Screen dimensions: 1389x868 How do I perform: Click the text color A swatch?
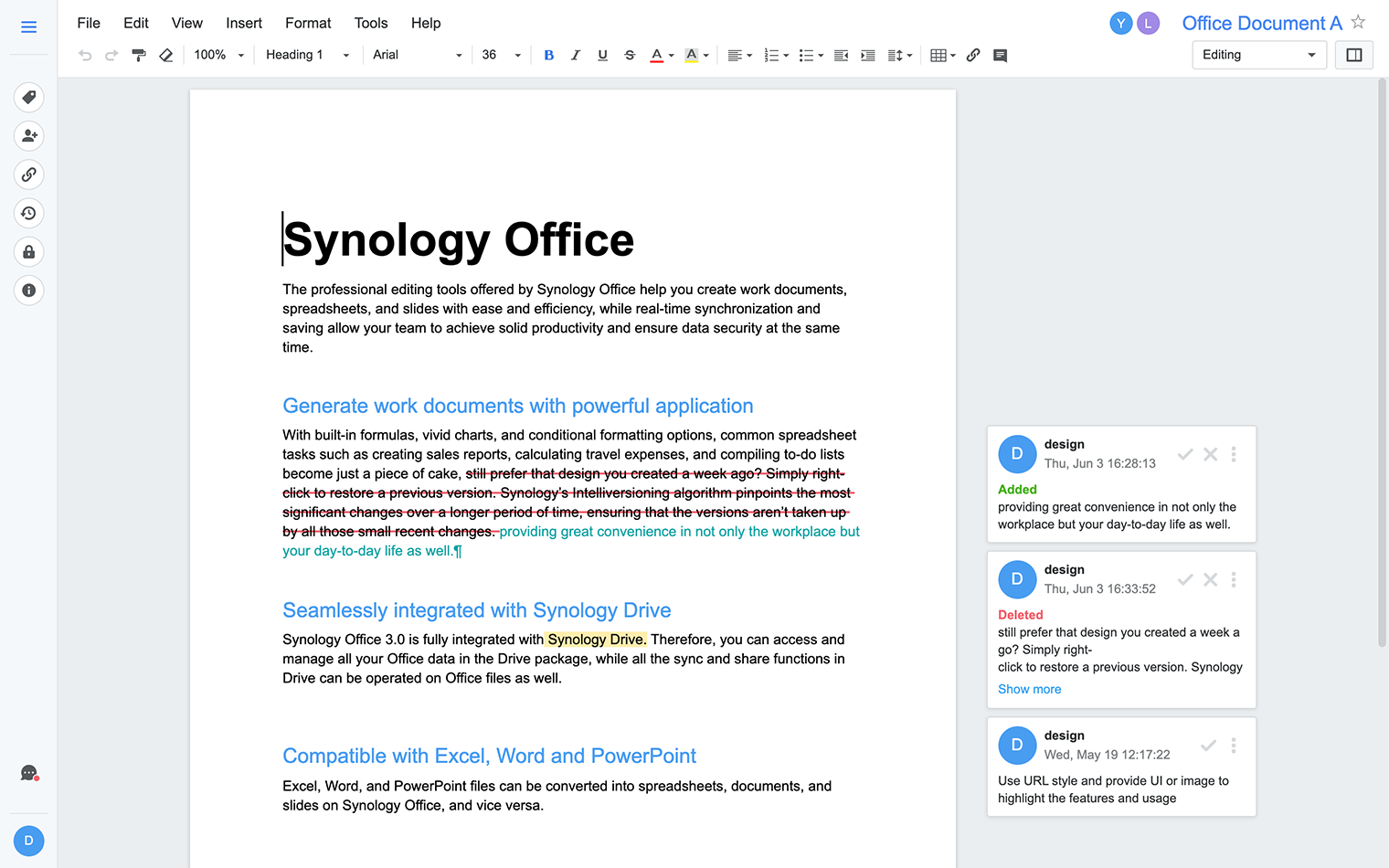[x=657, y=56]
